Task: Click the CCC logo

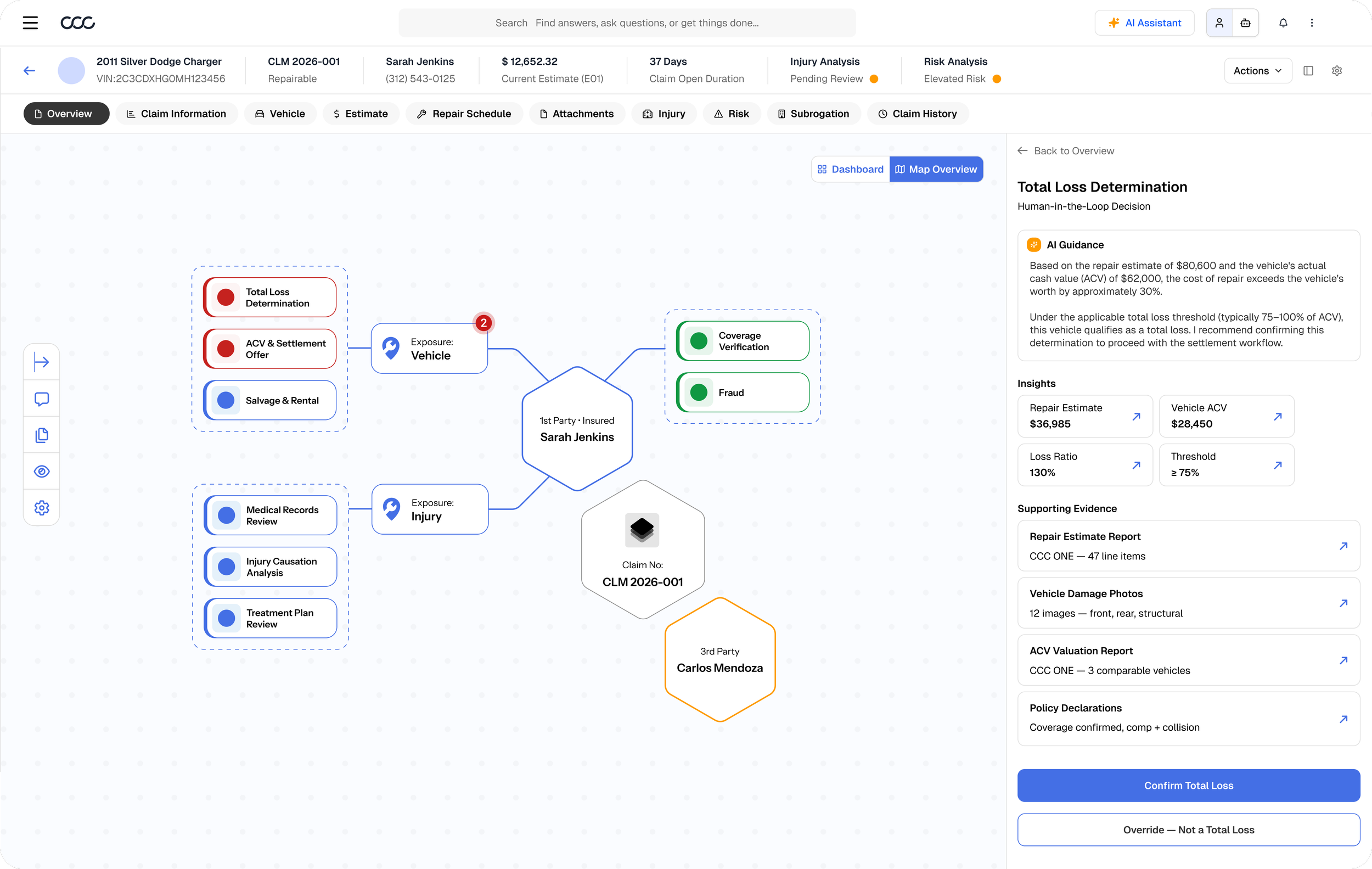Action: click(x=77, y=23)
